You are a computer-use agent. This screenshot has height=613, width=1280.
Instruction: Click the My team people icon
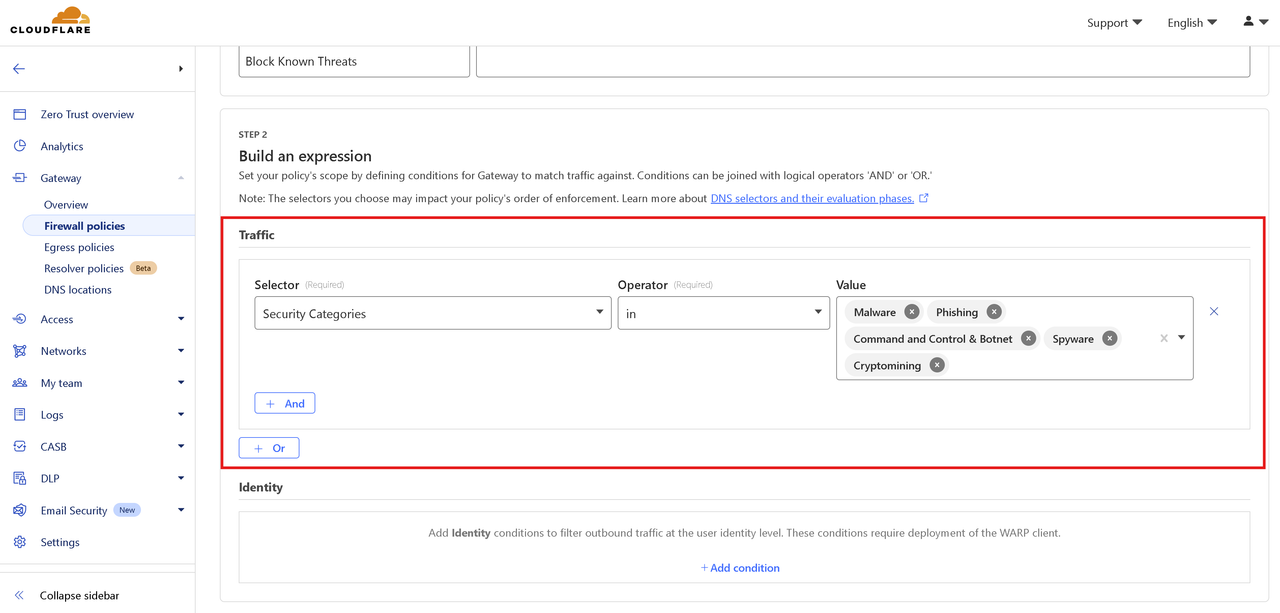point(19,383)
